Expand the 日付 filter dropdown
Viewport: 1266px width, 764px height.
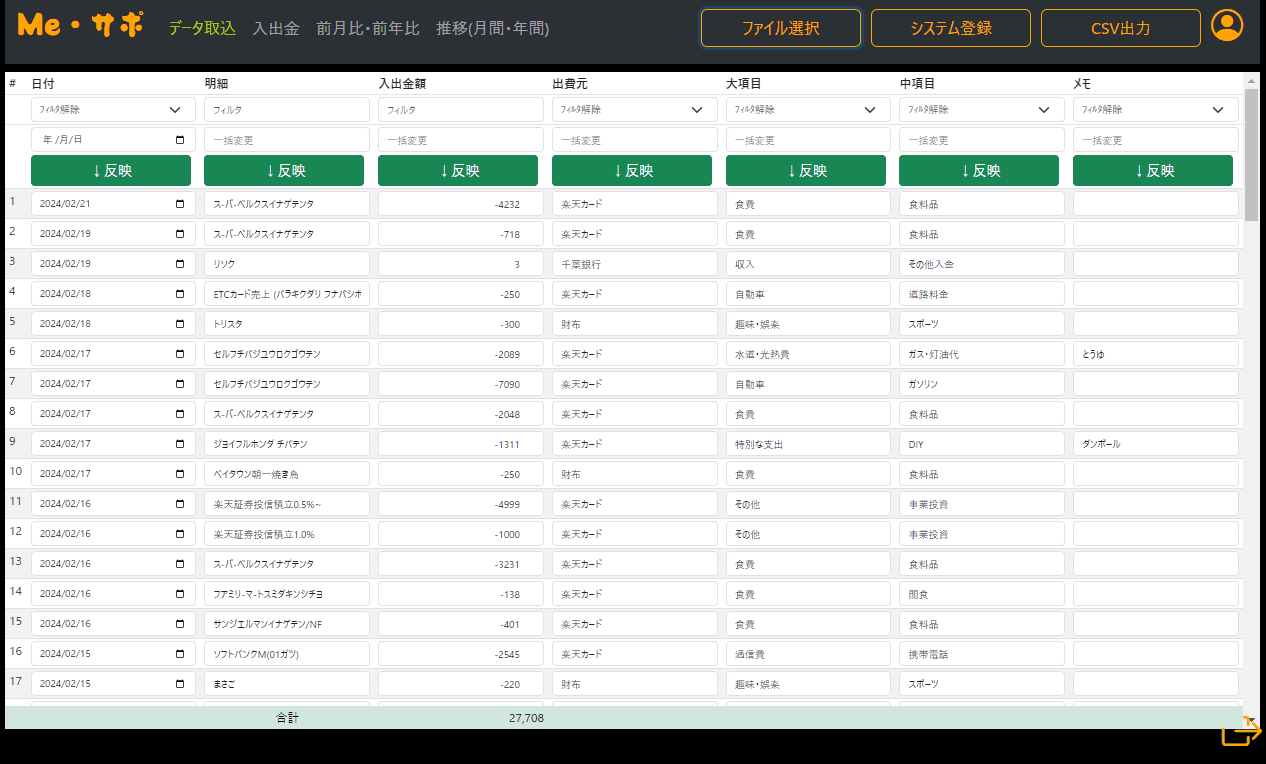[x=113, y=110]
